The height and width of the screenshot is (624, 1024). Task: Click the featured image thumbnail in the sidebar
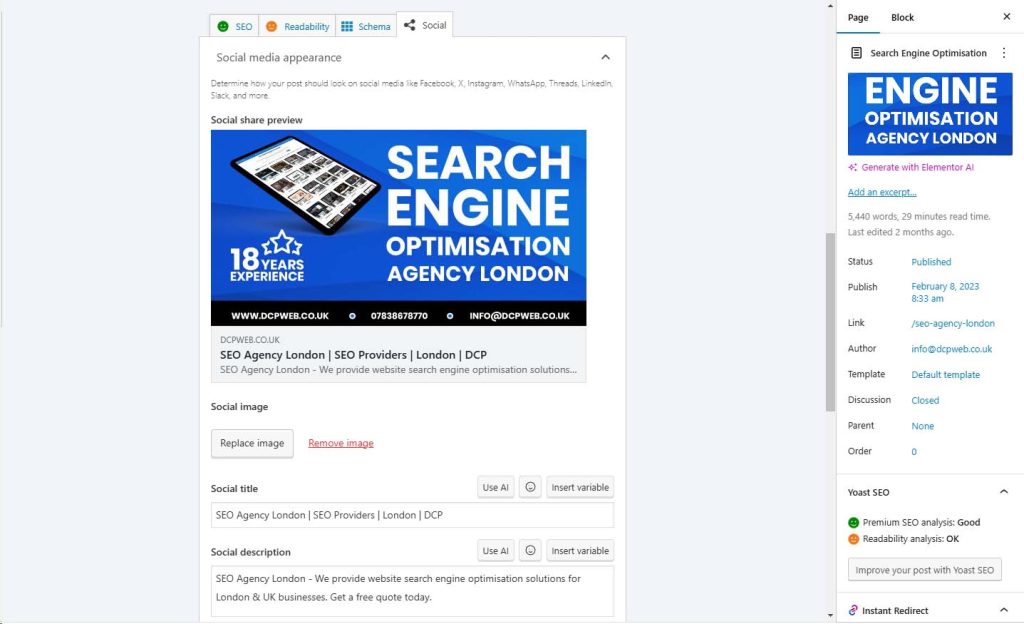tap(930, 114)
